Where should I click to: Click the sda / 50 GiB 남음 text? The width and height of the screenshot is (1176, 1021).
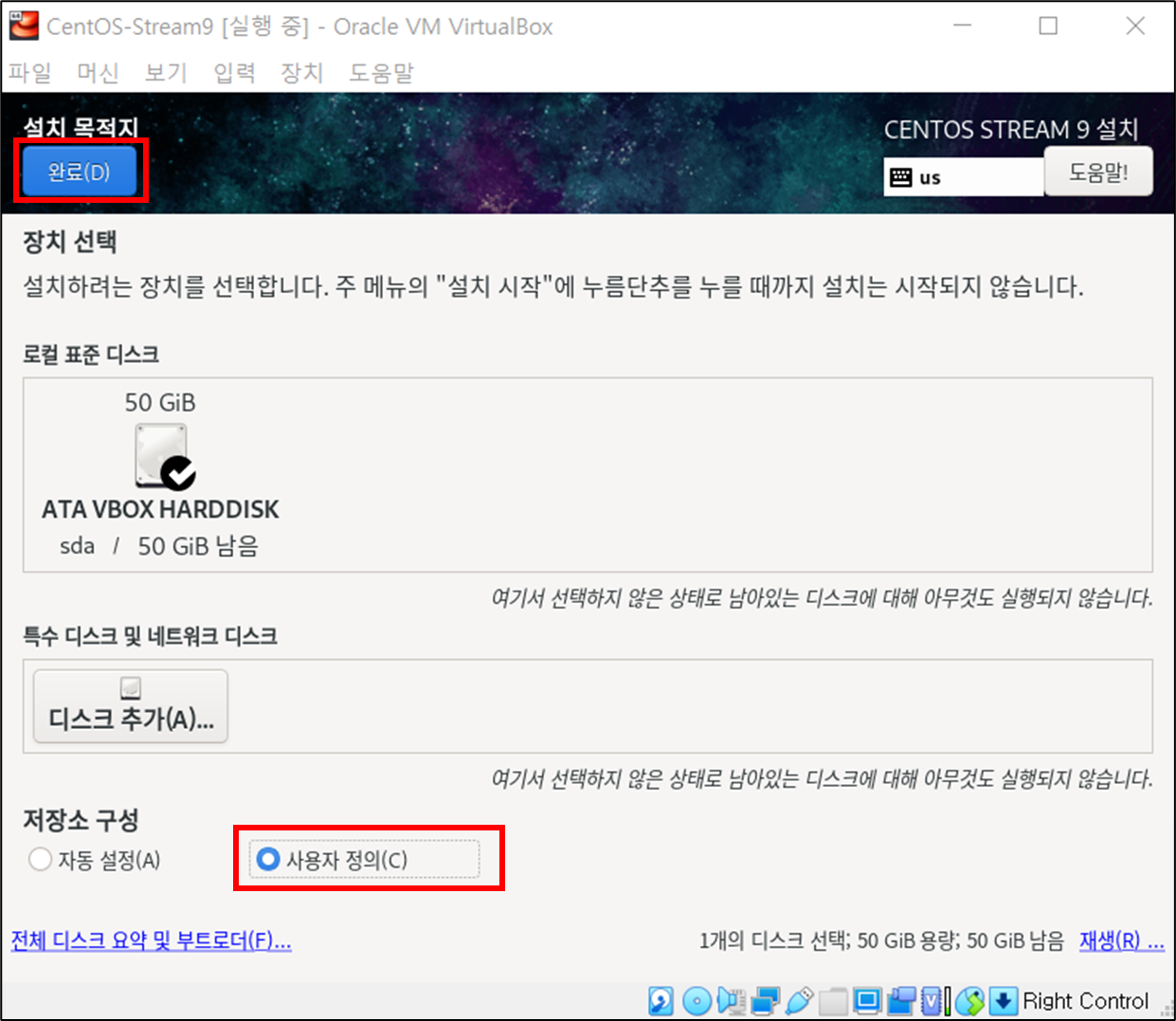[x=159, y=546]
